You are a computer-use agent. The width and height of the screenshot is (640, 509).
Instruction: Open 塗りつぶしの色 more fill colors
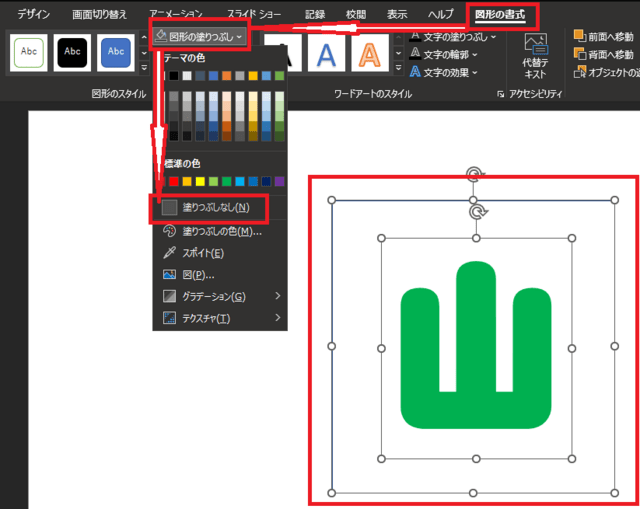[169, 231]
